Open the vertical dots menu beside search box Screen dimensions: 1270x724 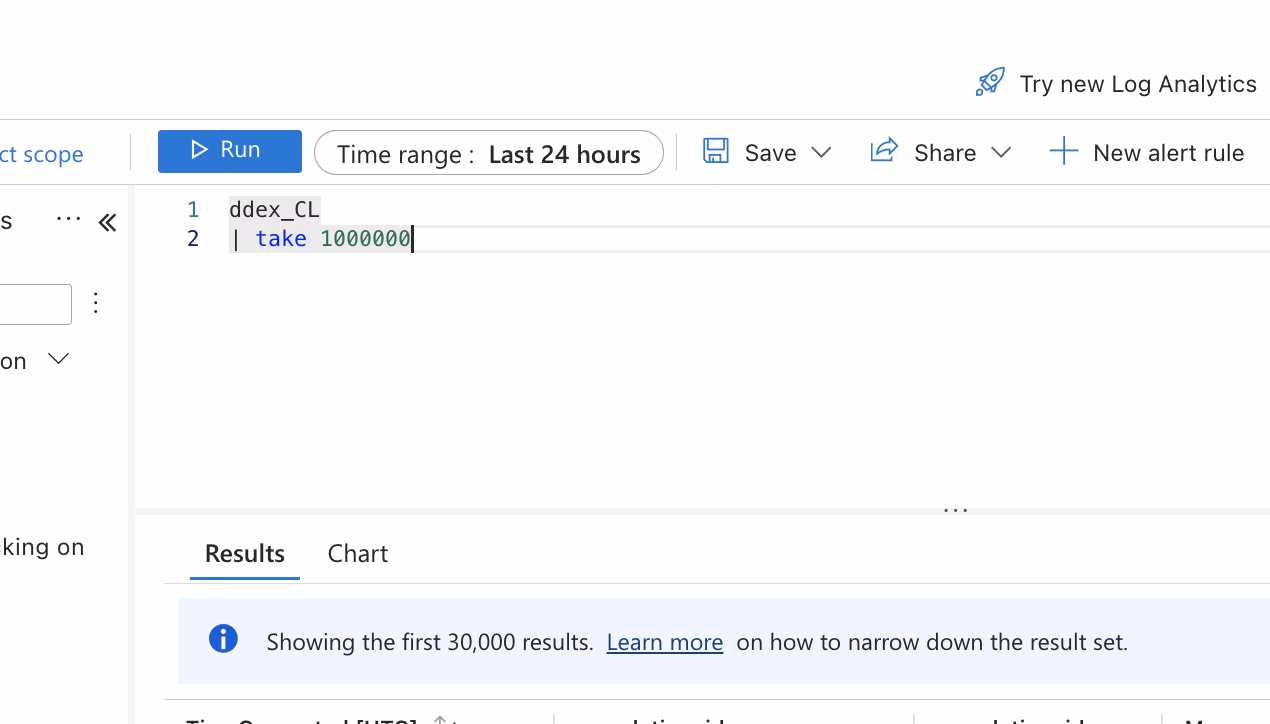[x=96, y=303]
